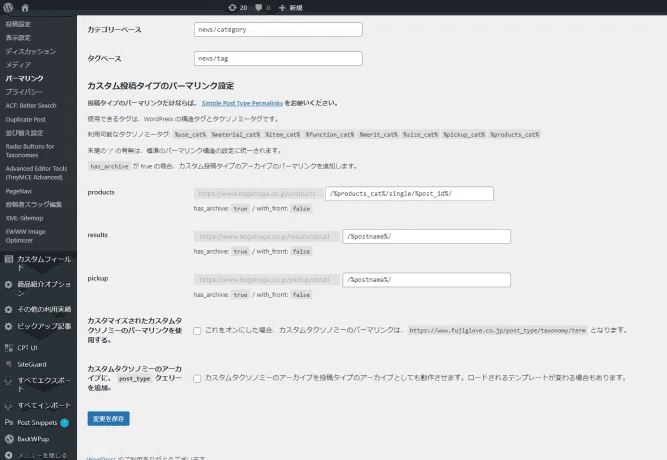Click the post_type/taxonomy/term example URL
This screenshot has width=667, height=460.
[497, 330]
